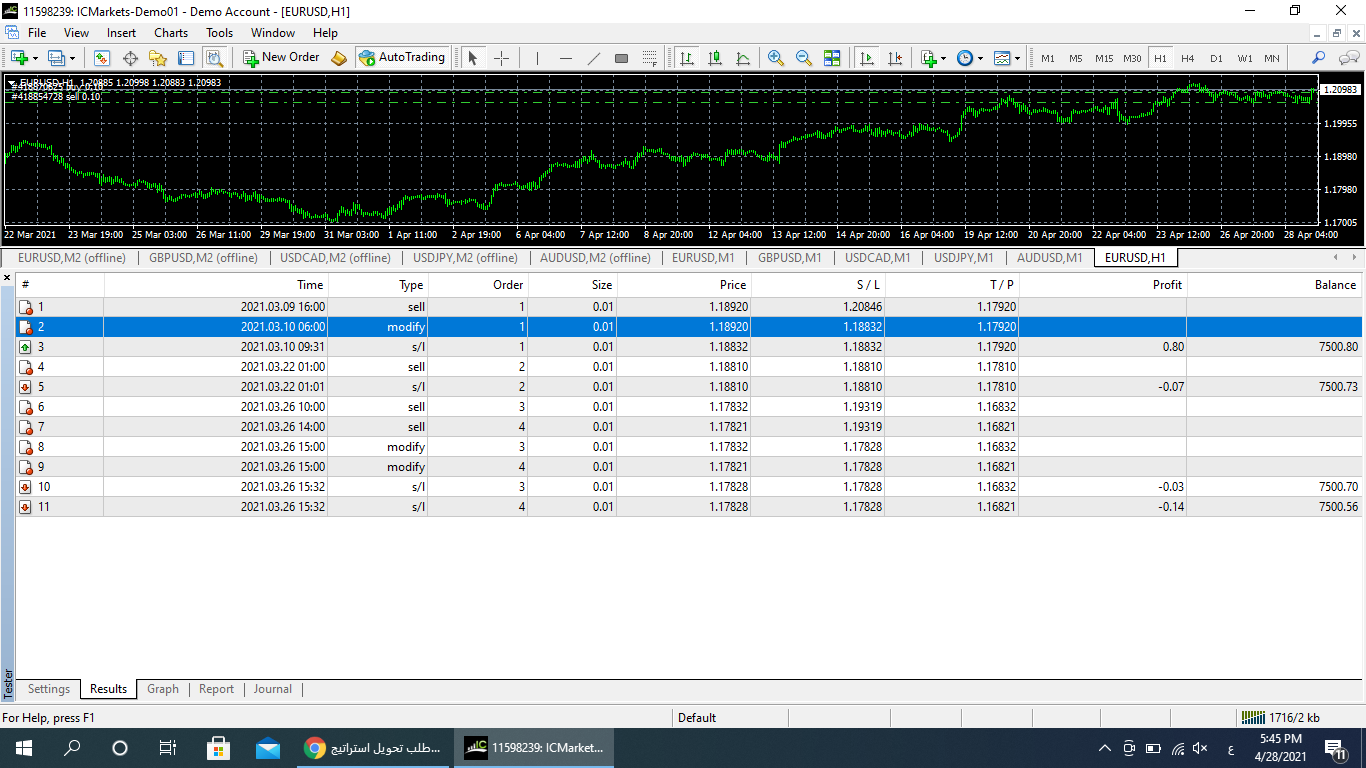Open the Charts menu
The height and width of the screenshot is (768, 1366).
[171, 32]
